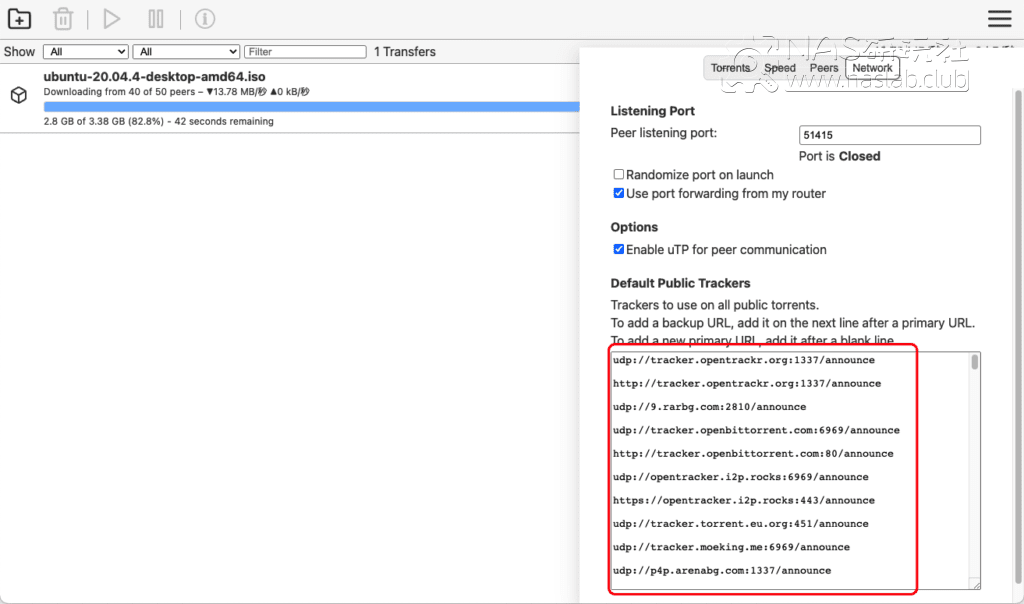Switch to the Torrents preferences tab
The height and width of the screenshot is (604, 1024).
(x=730, y=68)
